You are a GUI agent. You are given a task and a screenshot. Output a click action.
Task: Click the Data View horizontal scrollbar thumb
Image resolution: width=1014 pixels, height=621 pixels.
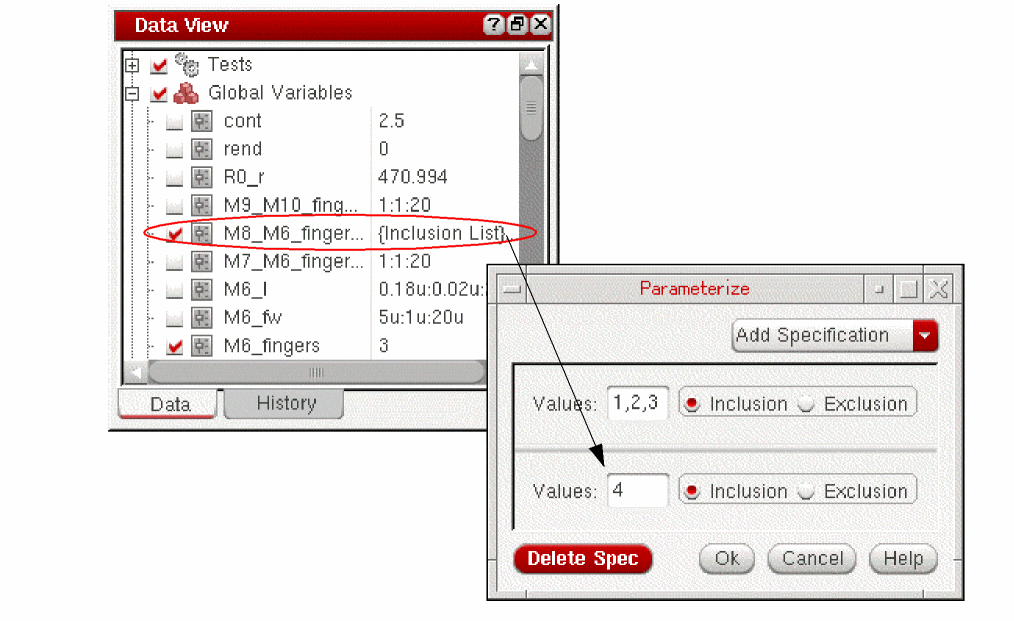[316, 373]
